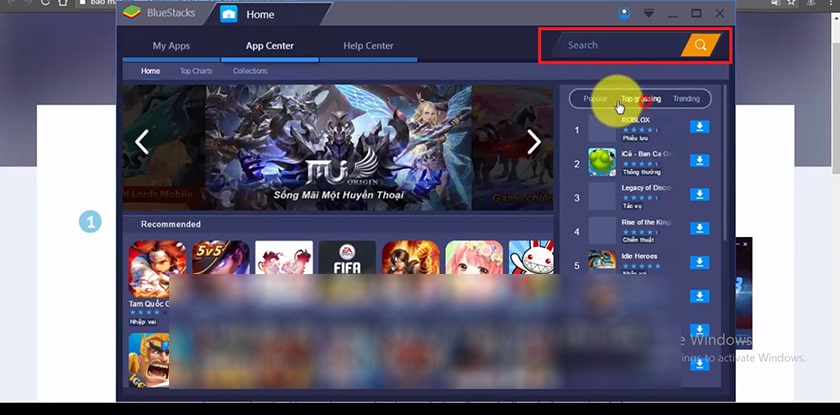The image size is (840, 415).
Task: Click the Tam Quoc game icon
Action: click(157, 269)
